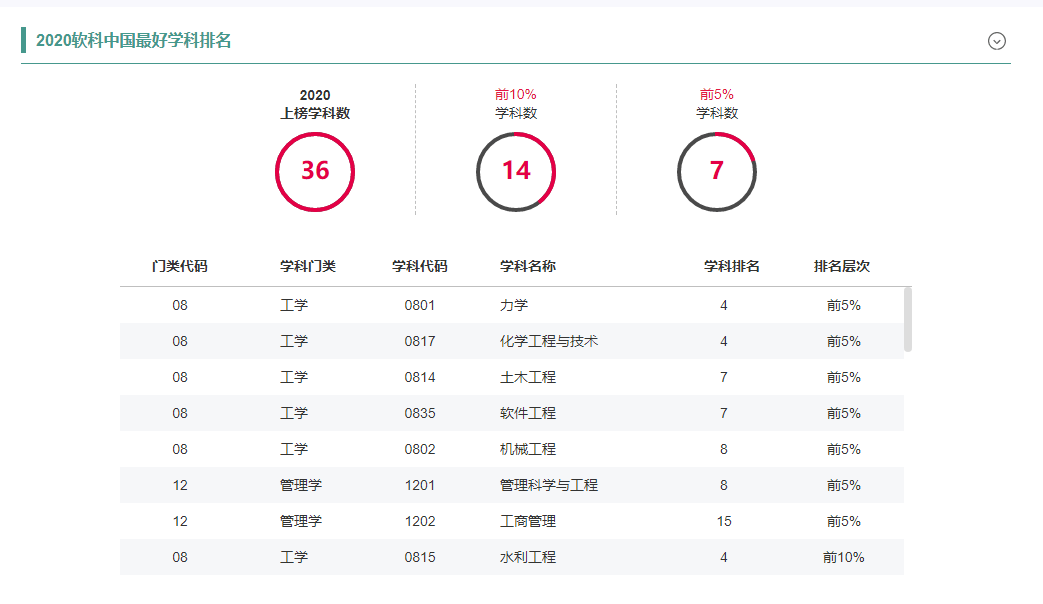This screenshot has height=604, width=1043.
Task: Click the section title 2020软科中国最好学科排名
Action: coord(134,41)
